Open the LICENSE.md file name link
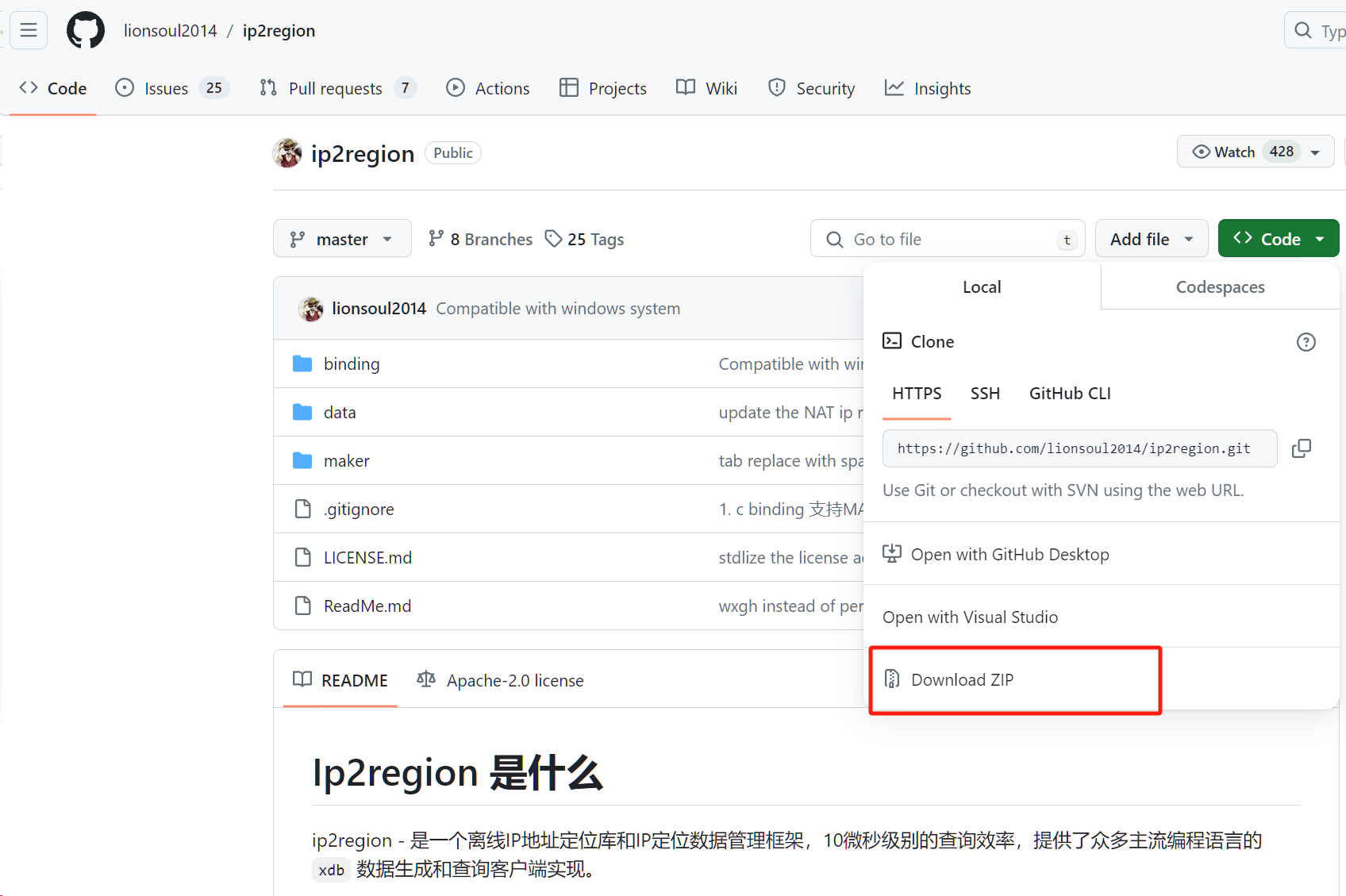The width and height of the screenshot is (1346, 896). click(x=367, y=558)
